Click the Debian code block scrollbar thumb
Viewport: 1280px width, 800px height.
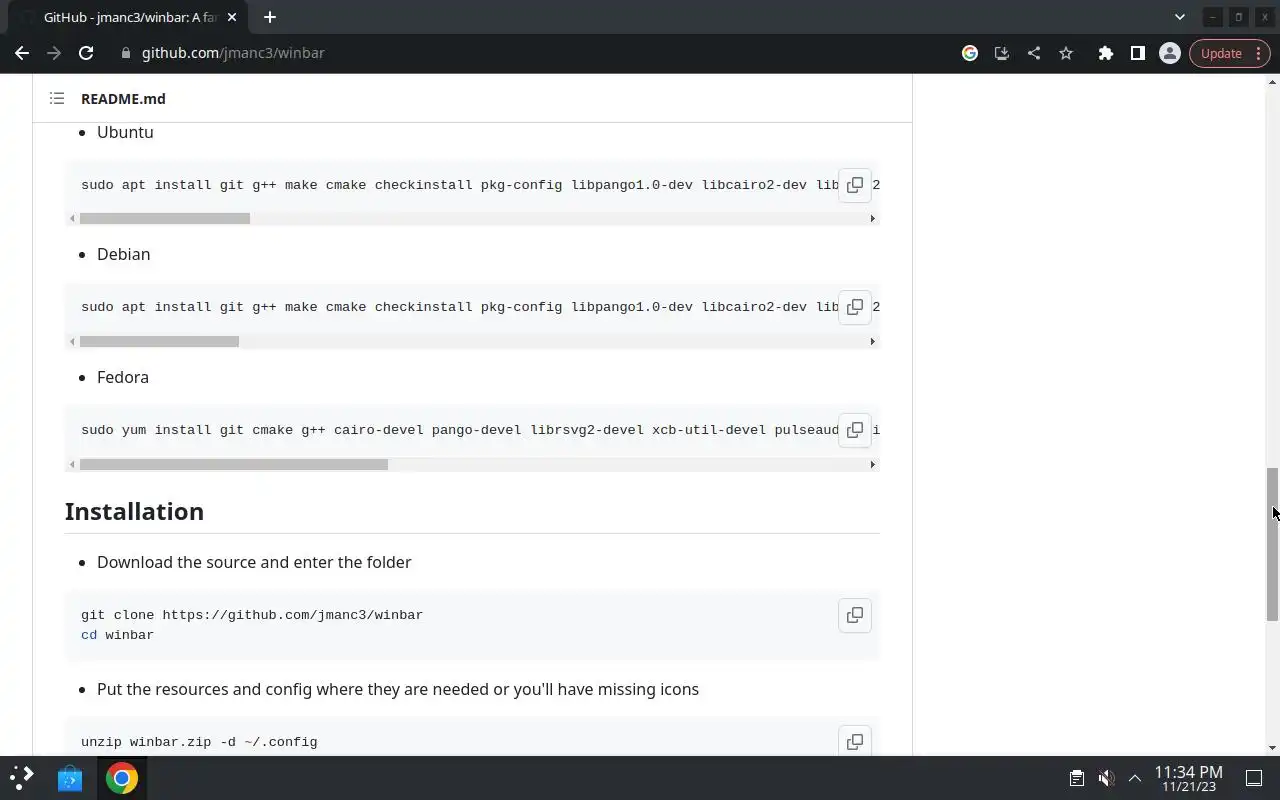(x=159, y=341)
